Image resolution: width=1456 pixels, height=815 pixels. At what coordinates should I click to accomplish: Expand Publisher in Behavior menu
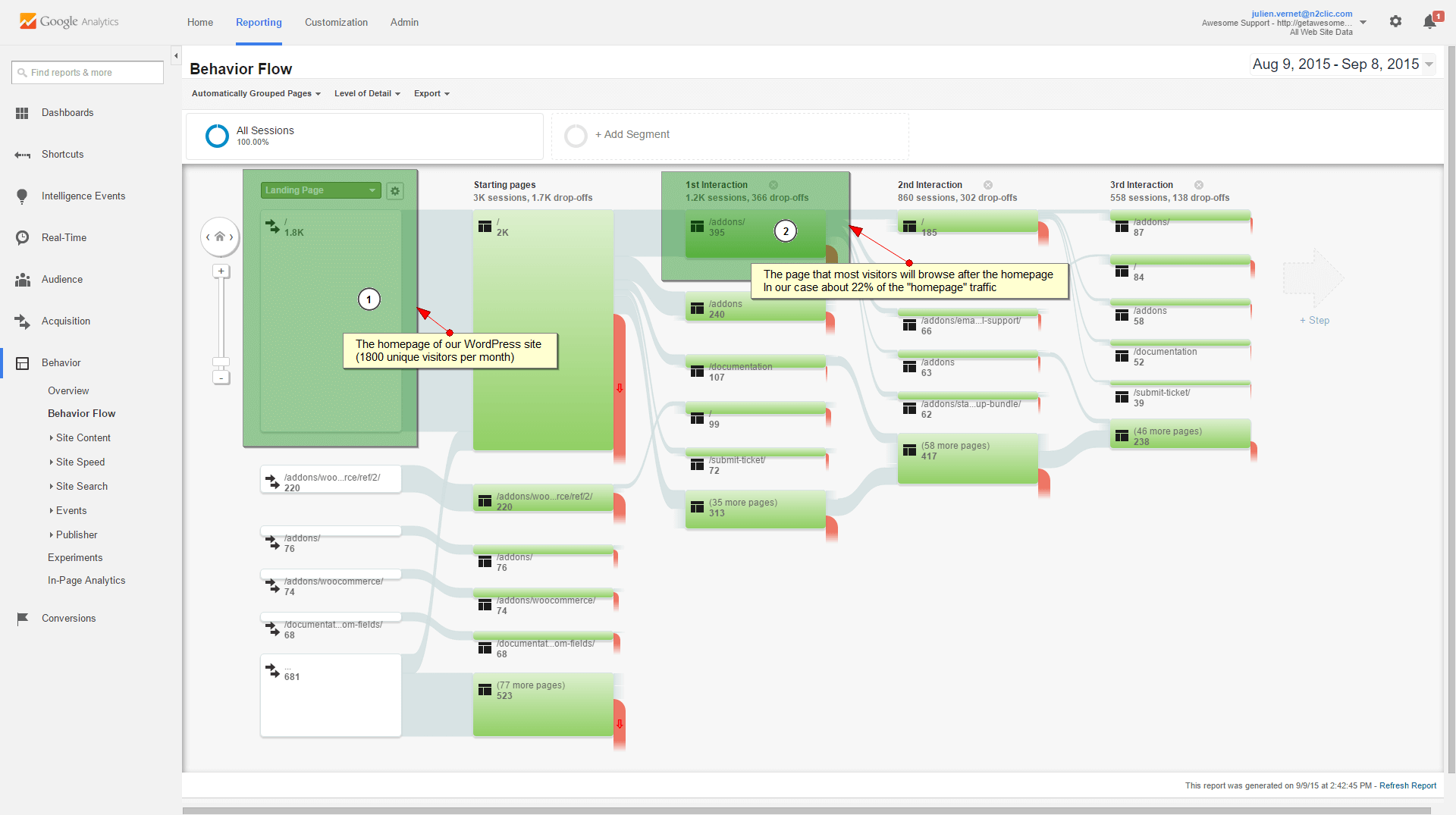pyautogui.click(x=74, y=535)
